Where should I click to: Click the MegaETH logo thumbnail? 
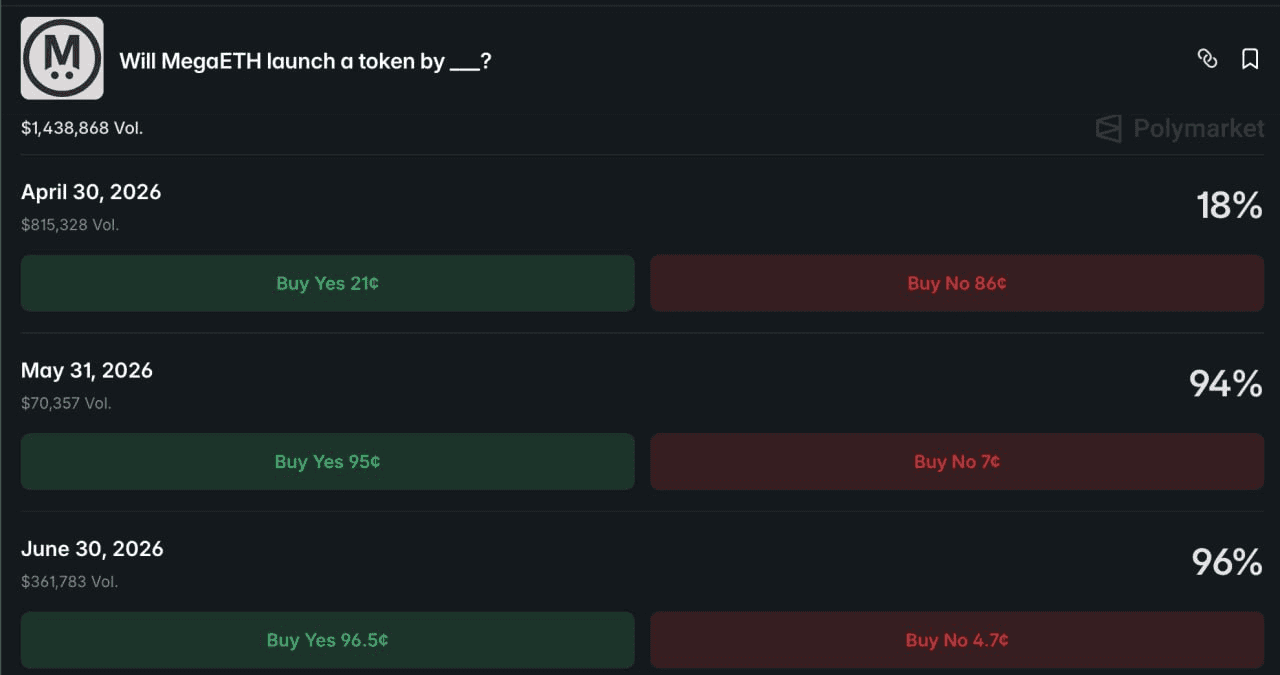tap(62, 58)
